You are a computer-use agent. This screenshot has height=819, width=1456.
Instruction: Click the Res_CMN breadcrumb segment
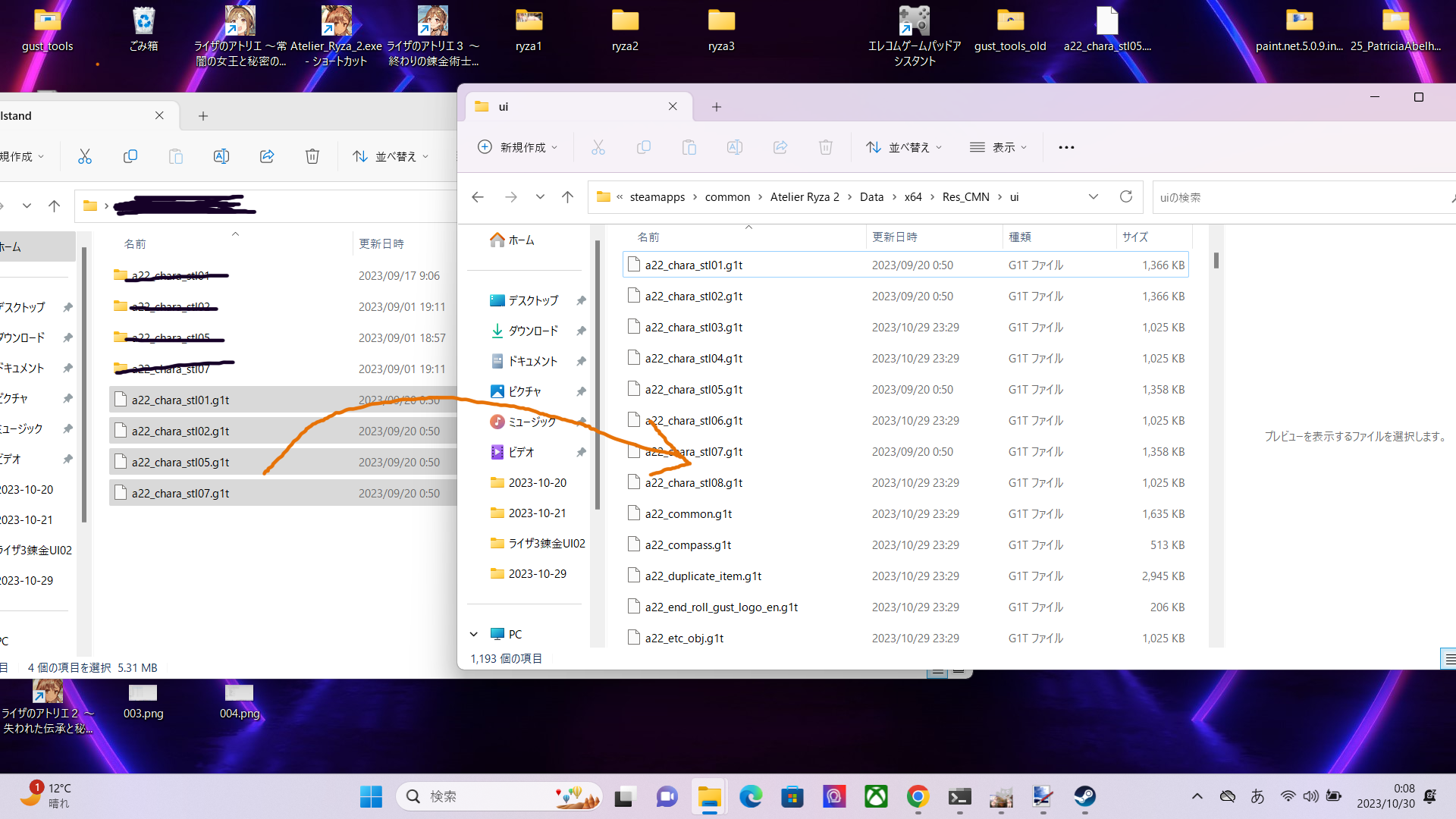(x=965, y=197)
